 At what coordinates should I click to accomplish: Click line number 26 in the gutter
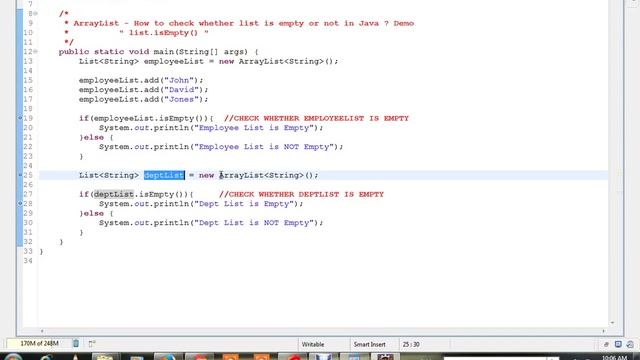(x=28, y=184)
